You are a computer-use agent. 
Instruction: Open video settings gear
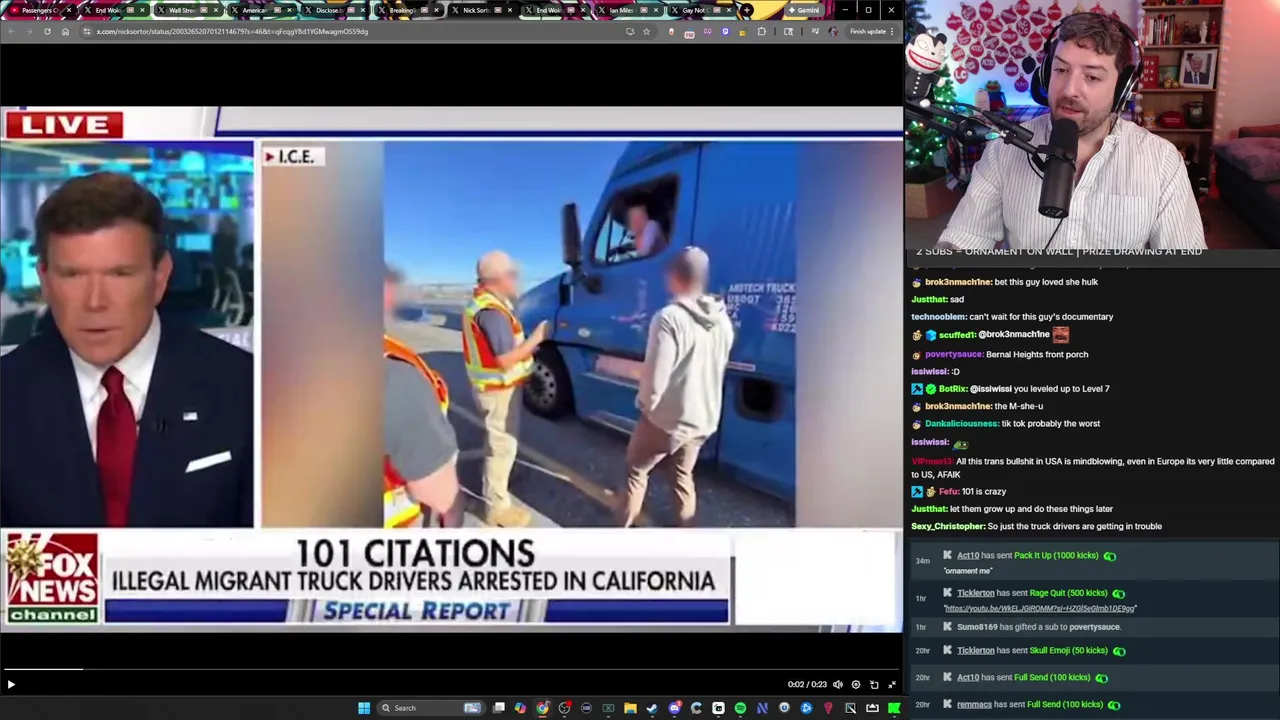click(x=856, y=684)
